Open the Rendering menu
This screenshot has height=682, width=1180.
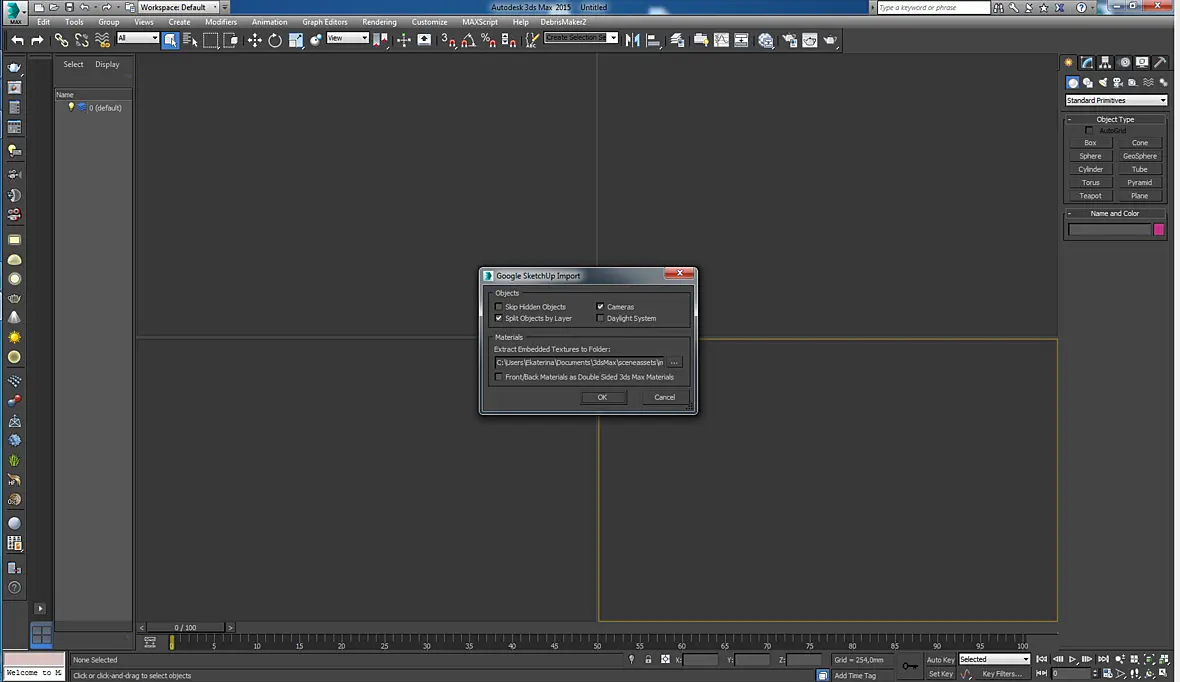click(x=379, y=22)
